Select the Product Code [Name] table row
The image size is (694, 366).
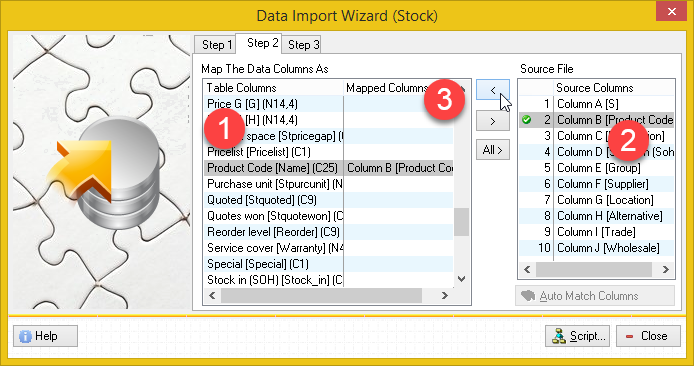pos(328,168)
